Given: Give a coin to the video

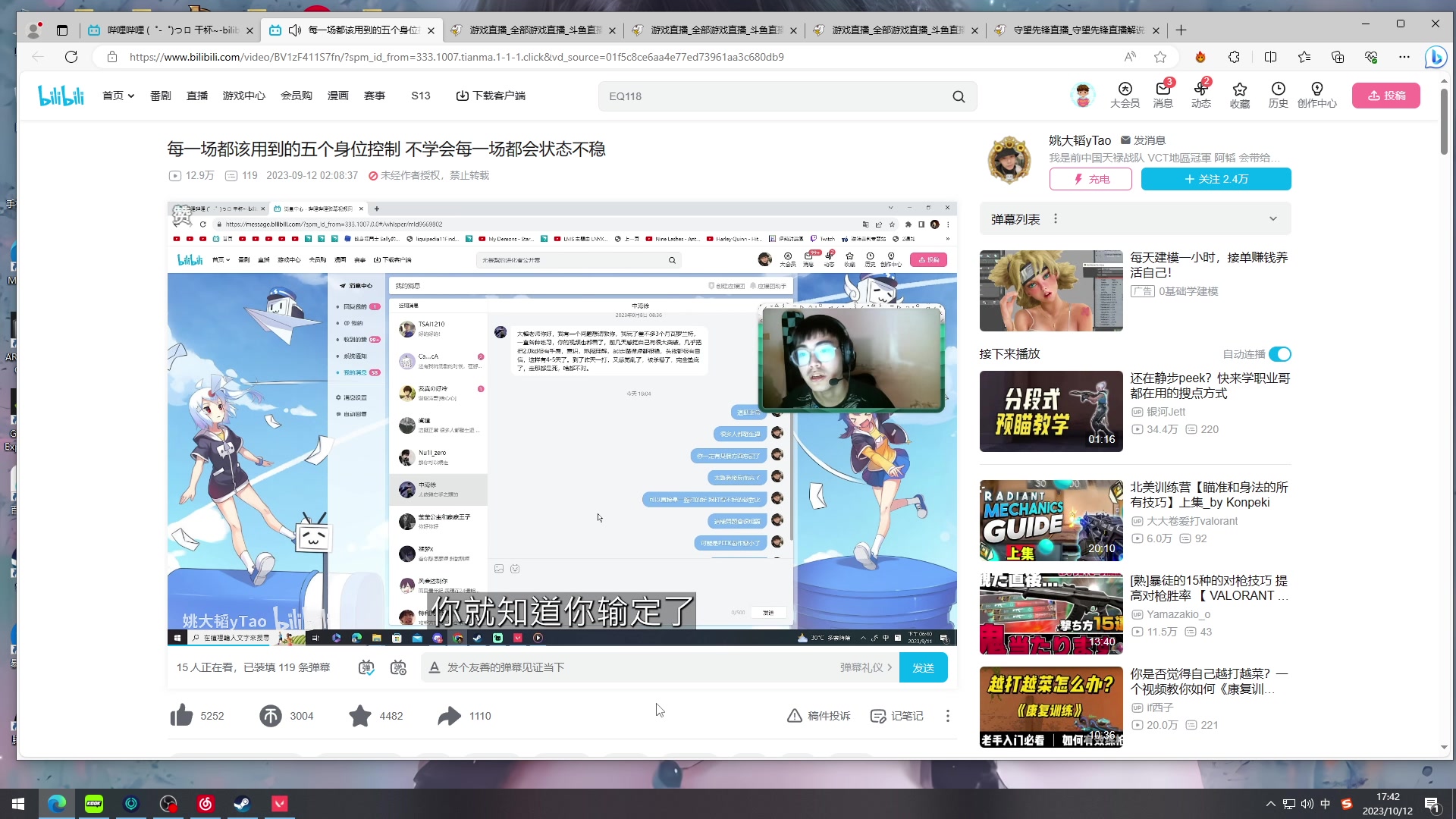Looking at the screenshot, I should point(271,715).
